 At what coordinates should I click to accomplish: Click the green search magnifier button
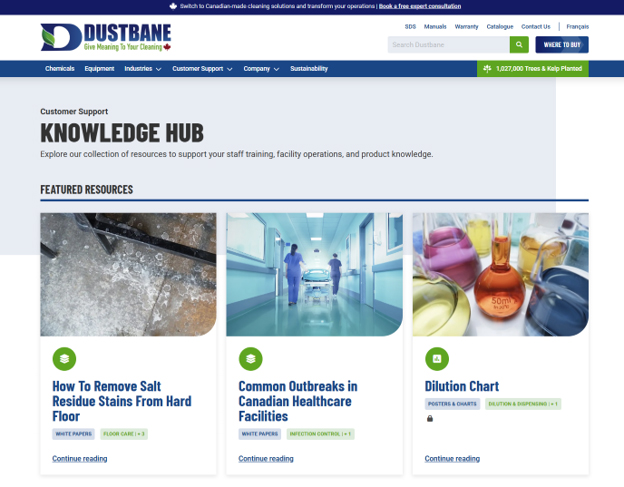click(x=519, y=45)
